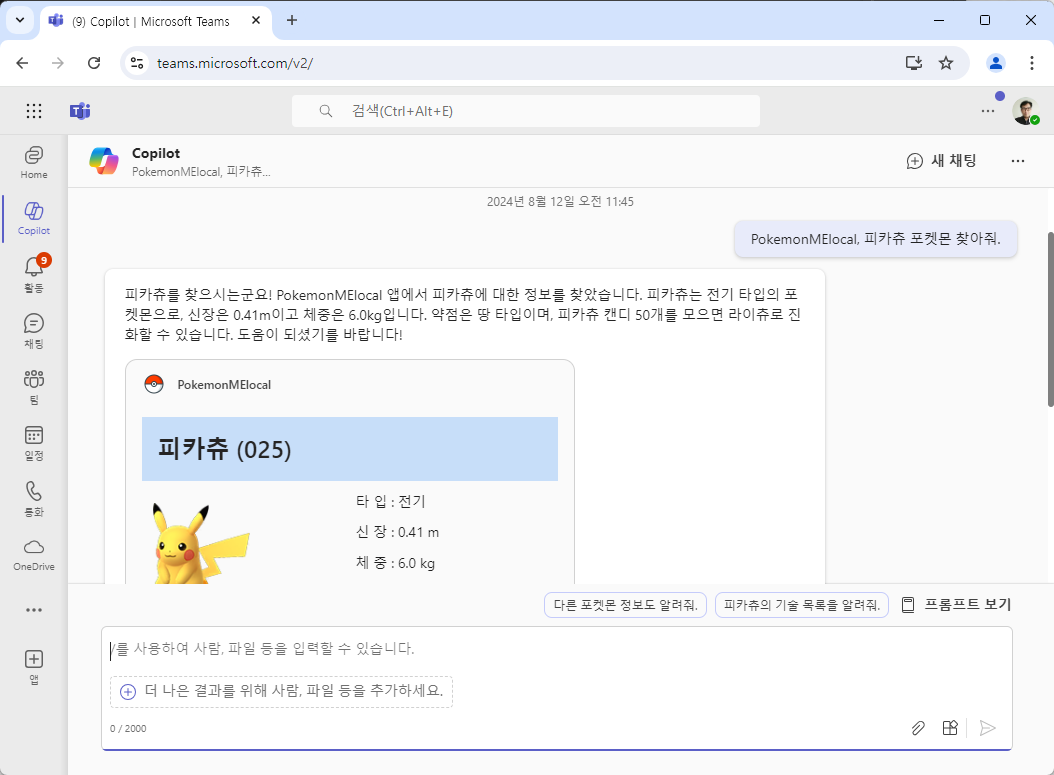Image resolution: width=1054 pixels, height=775 pixels.
Task: Open OneDrive from the sidebar
Action: (x=34, y=555)
